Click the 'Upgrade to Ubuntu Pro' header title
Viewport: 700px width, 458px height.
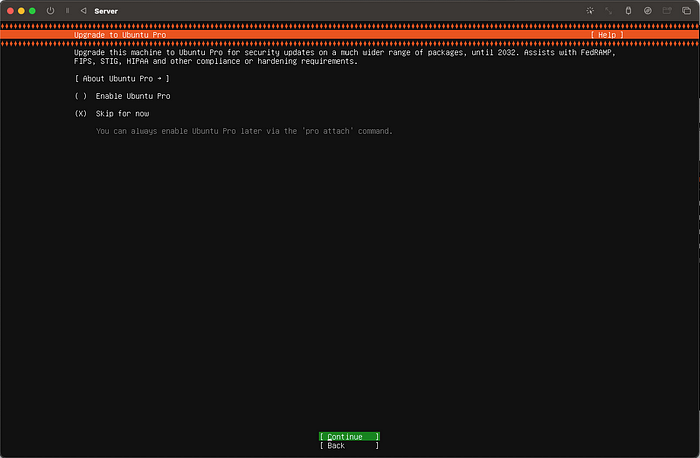point(120,35)
